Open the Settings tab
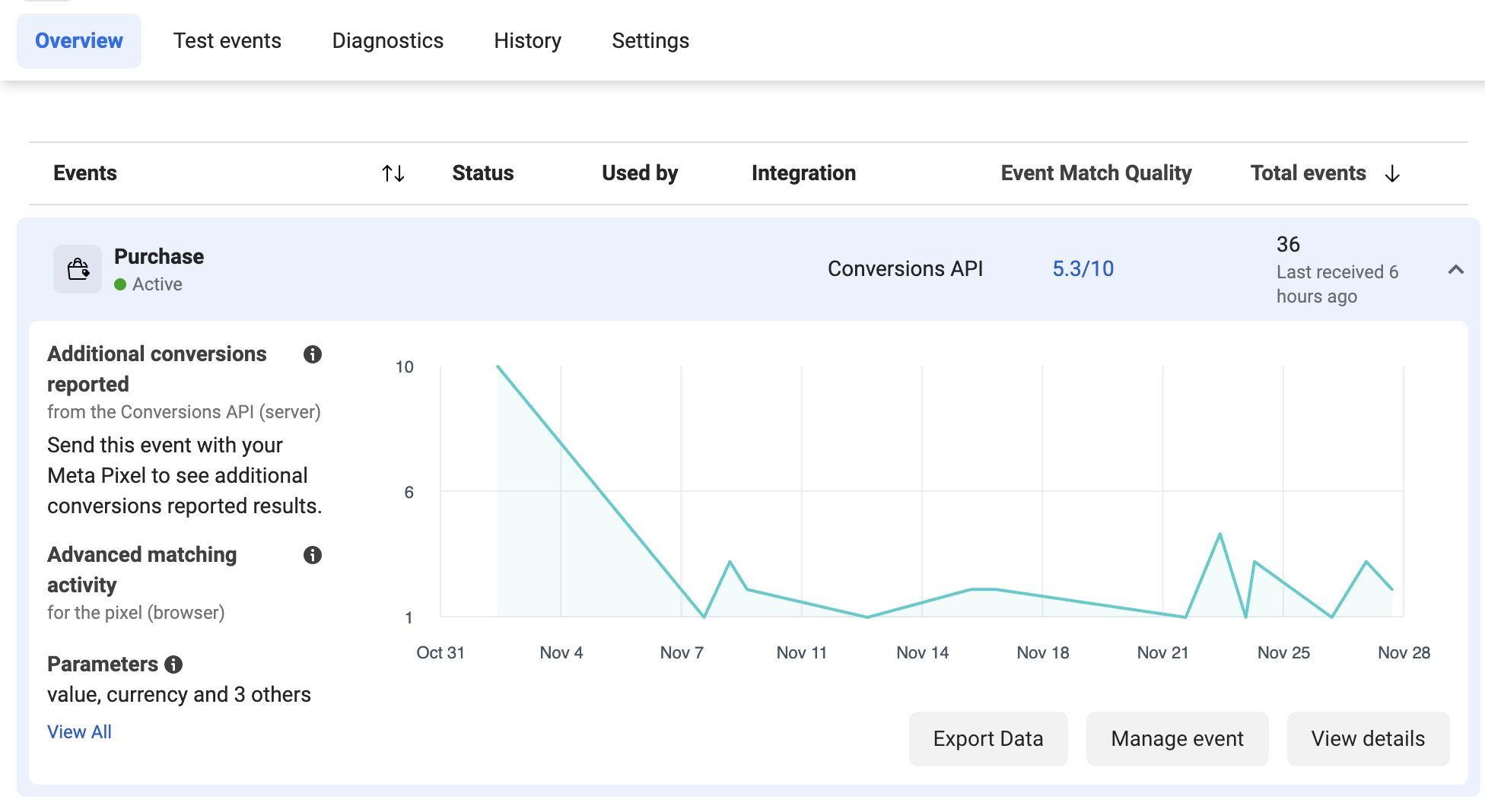 click(x=650, y=41)
